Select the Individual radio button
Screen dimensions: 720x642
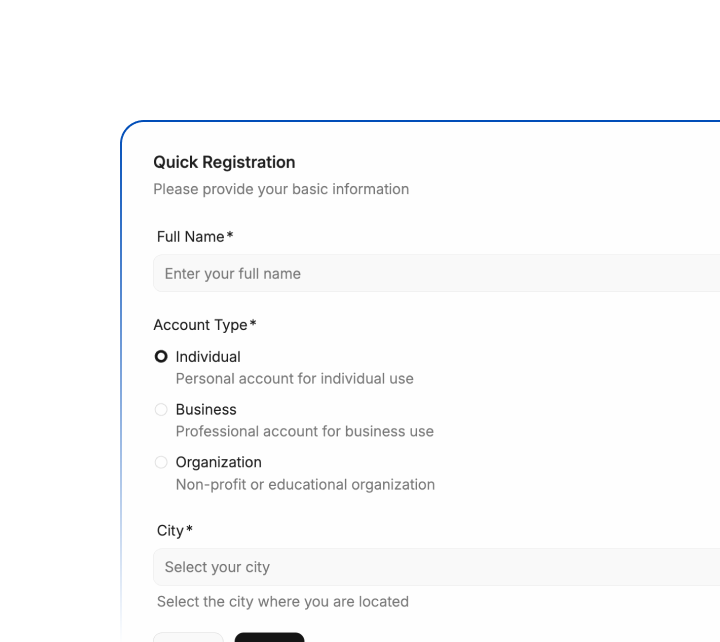point(161,357)
